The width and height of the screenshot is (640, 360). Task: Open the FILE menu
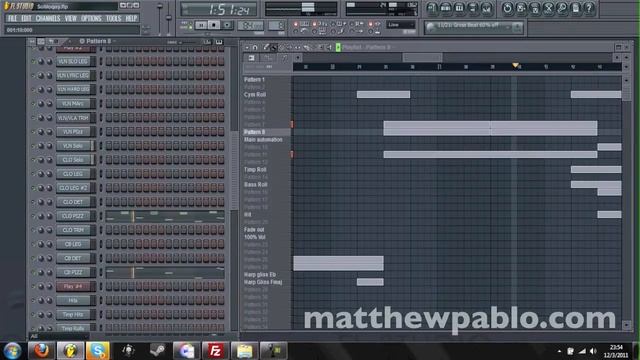(x=12, y=18)
